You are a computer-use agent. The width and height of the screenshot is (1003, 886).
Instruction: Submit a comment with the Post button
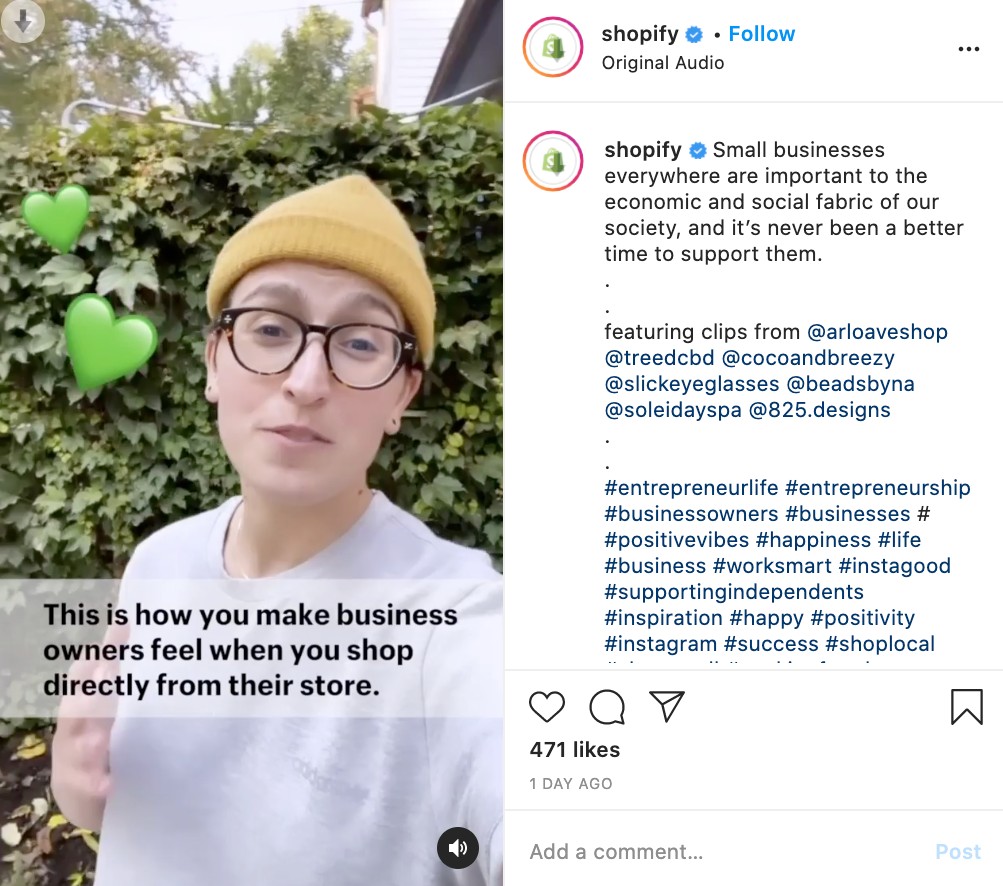point(957,851)
